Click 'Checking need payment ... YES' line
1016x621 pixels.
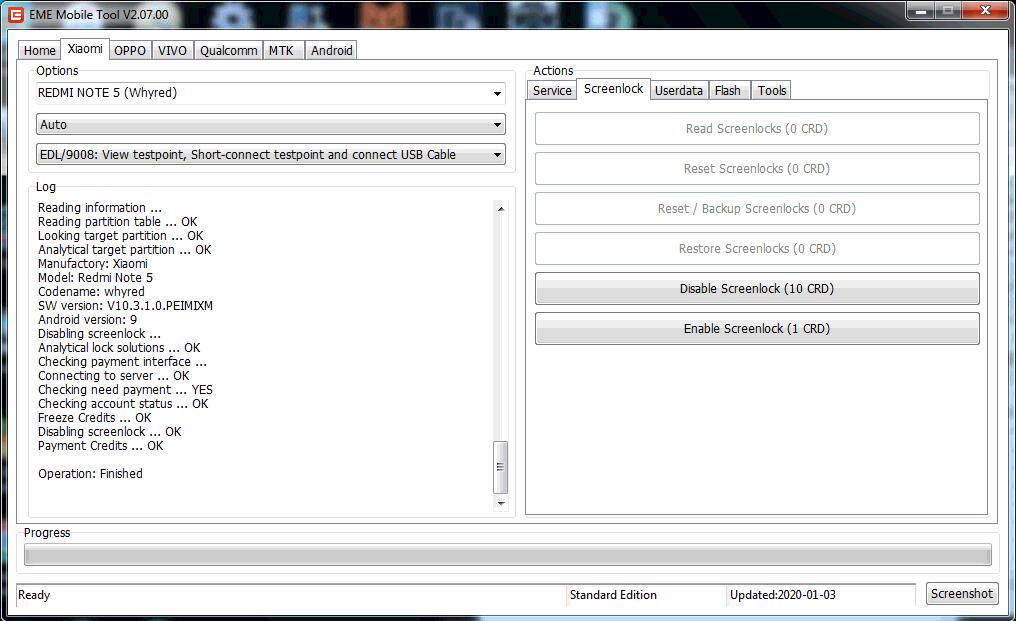125,390
